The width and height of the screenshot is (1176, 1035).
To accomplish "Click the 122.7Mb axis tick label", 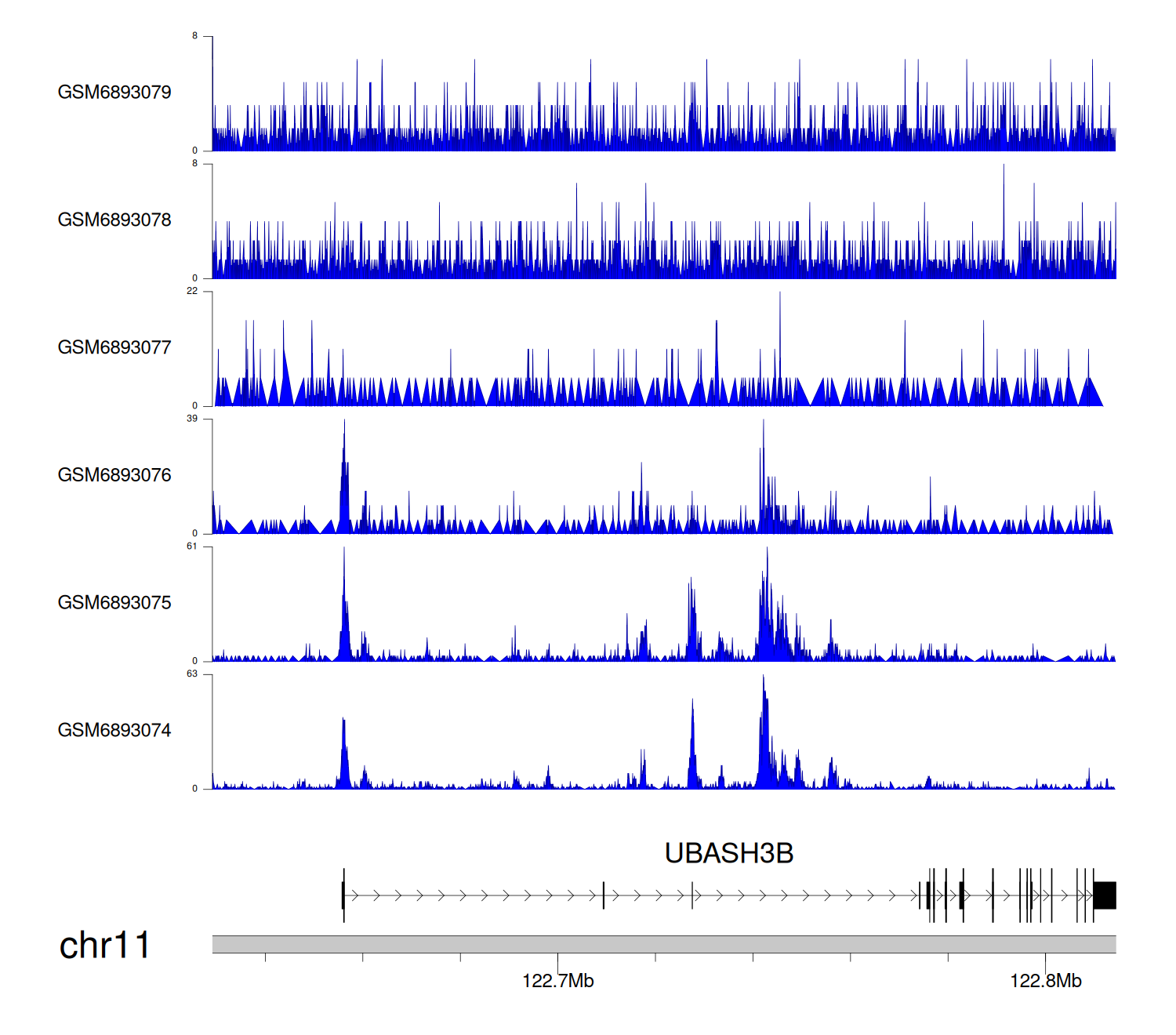I will (x=557, y=981).
